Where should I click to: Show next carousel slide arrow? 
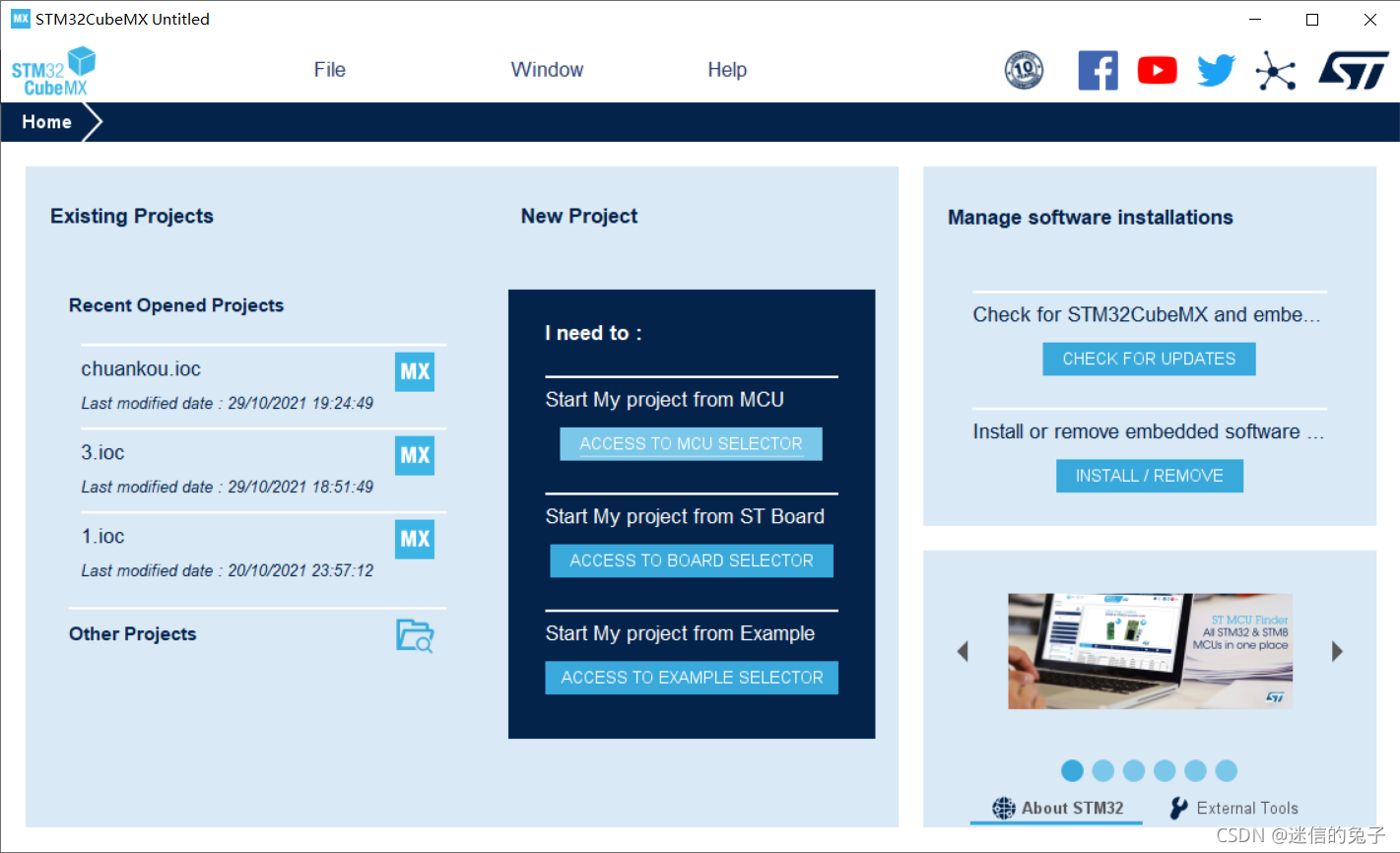click(x=1337, y=651)
